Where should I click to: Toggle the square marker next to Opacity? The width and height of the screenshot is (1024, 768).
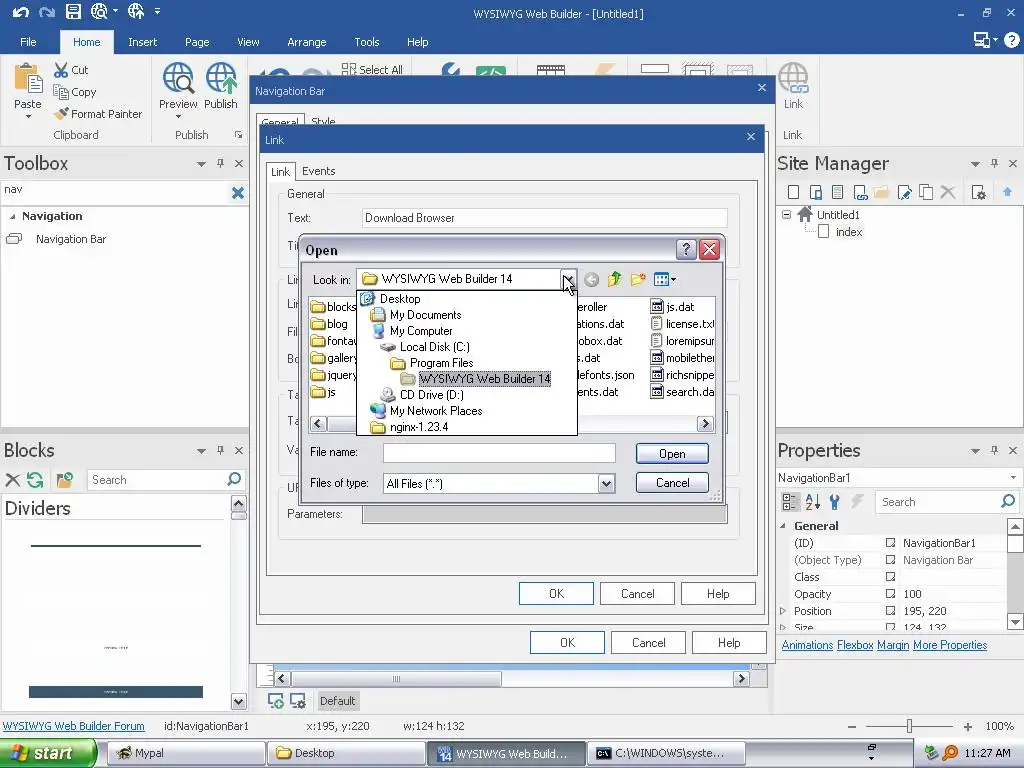pyautogui.click(x=890, y=594)
